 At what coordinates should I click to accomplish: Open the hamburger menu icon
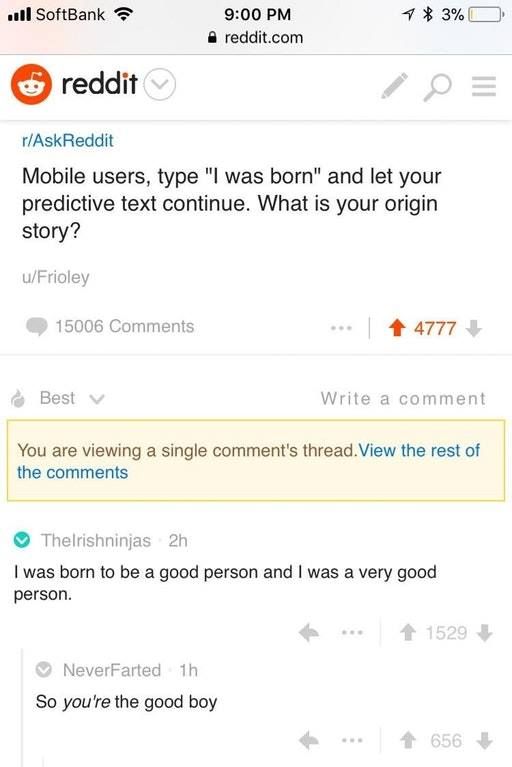pyautogui.click(x=484, y=87)
